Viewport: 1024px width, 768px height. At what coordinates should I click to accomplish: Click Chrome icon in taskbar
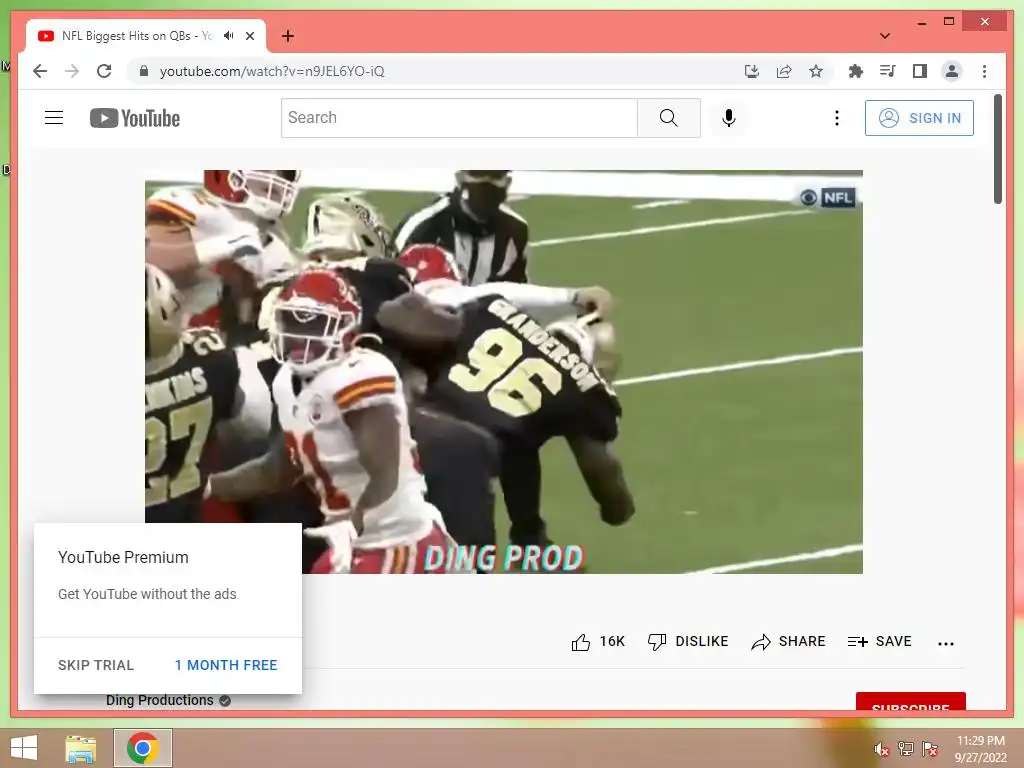(143, 748)
